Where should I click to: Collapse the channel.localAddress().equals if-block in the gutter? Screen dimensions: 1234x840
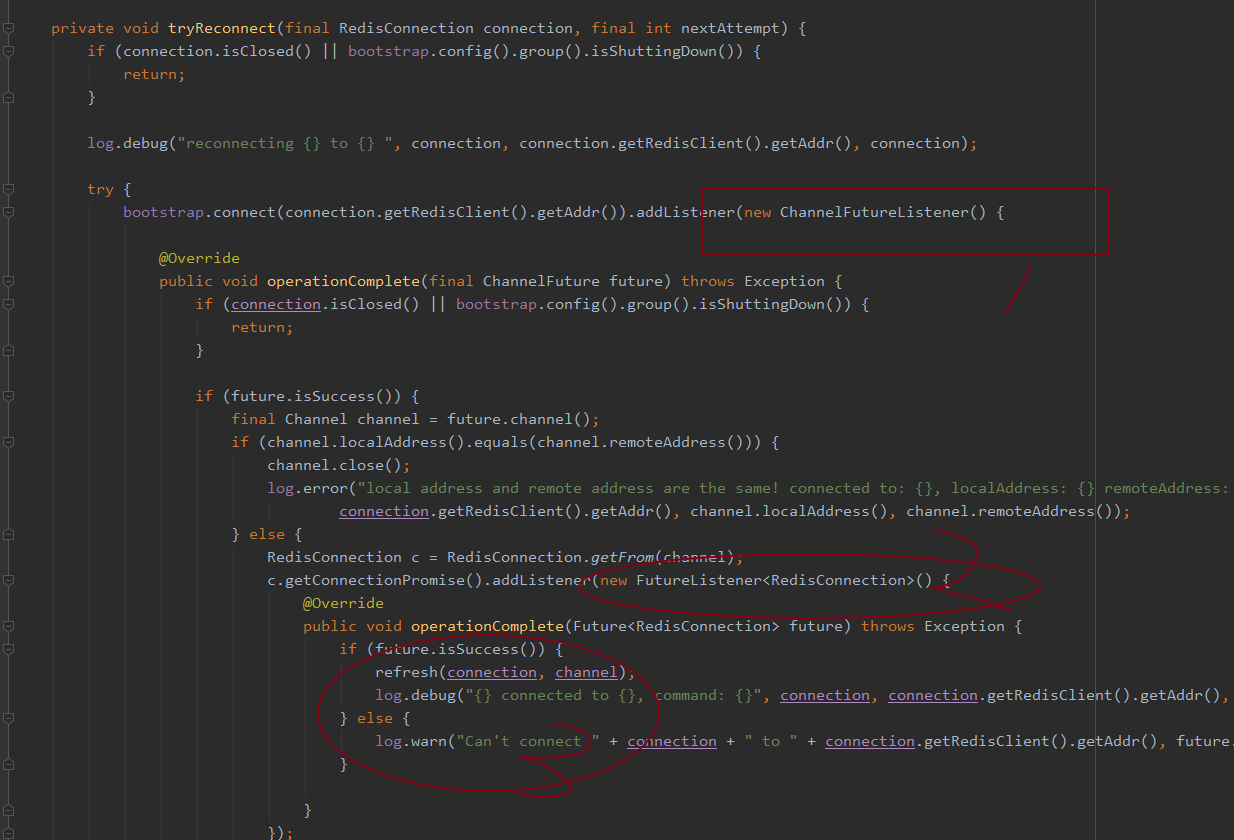coord(8,442)
